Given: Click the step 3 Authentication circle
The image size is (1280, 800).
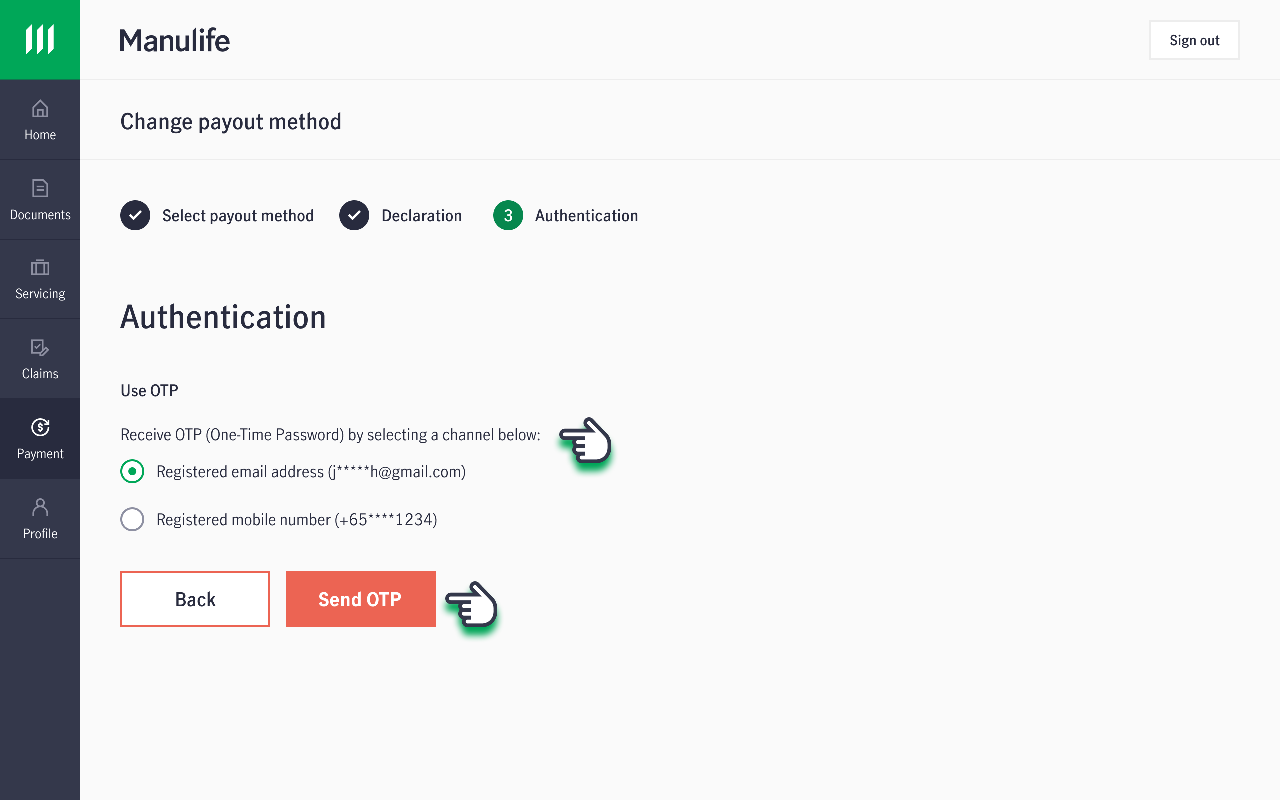Looking at the screenshot, I should (508, 215).
